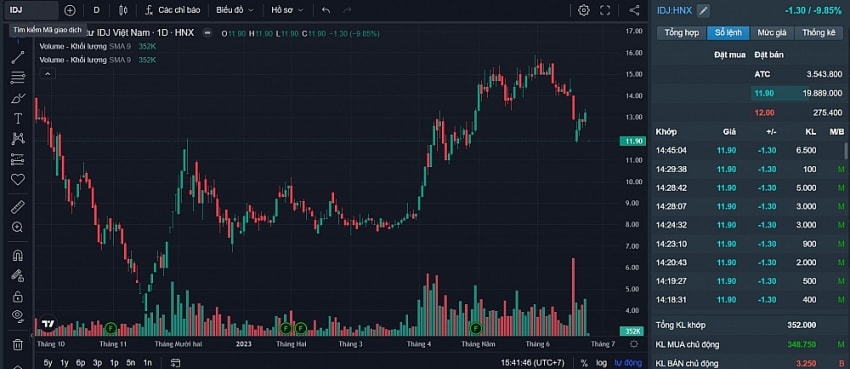The height and width of the screenshot is (369, 850).
Task: Add a symbol to compare with plus icon
Action: coord(70,10)
